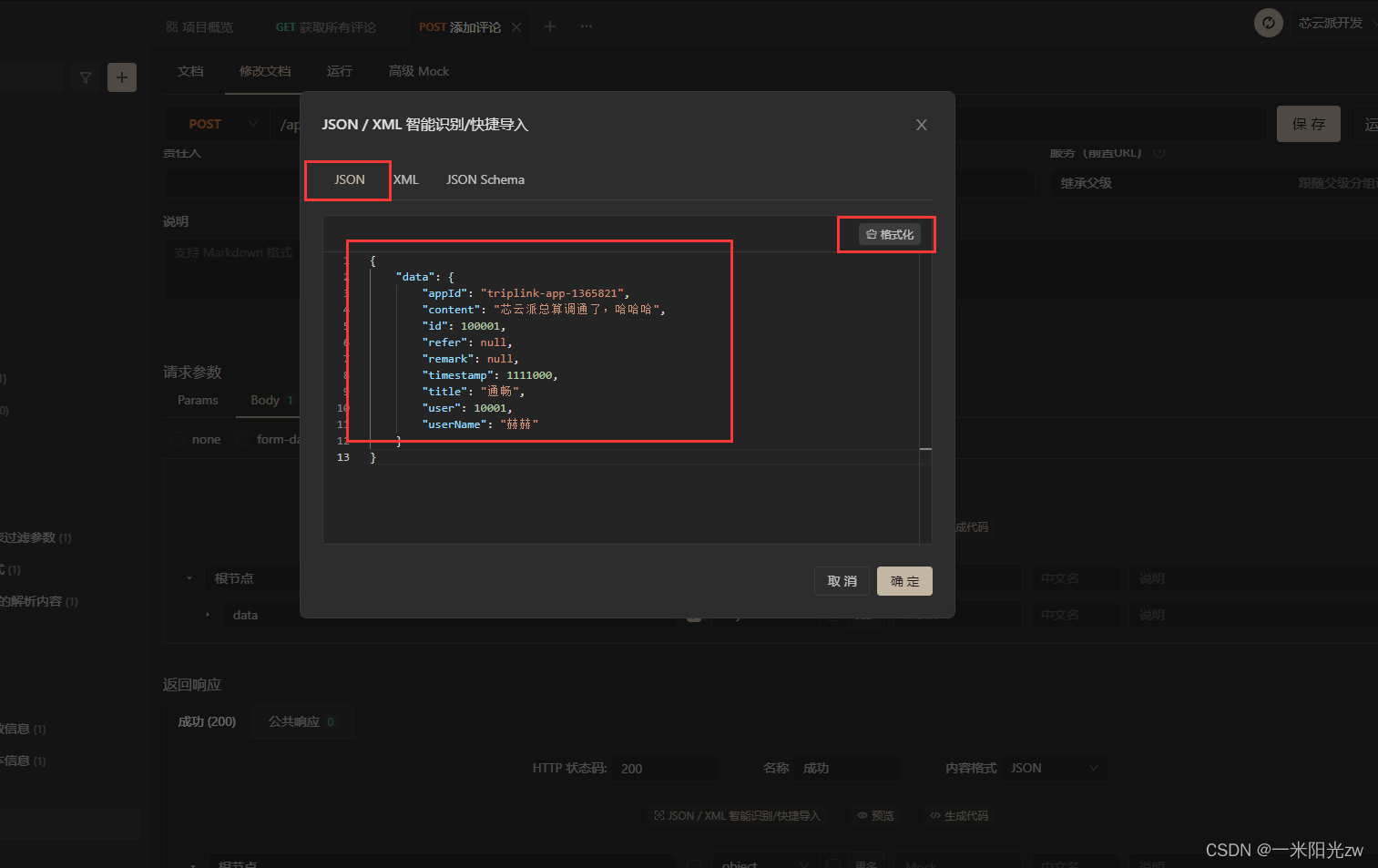This screenshot has height=868, width=1378.
Task: Select the JSON tab in dialog
Action: tap(350, 179)
